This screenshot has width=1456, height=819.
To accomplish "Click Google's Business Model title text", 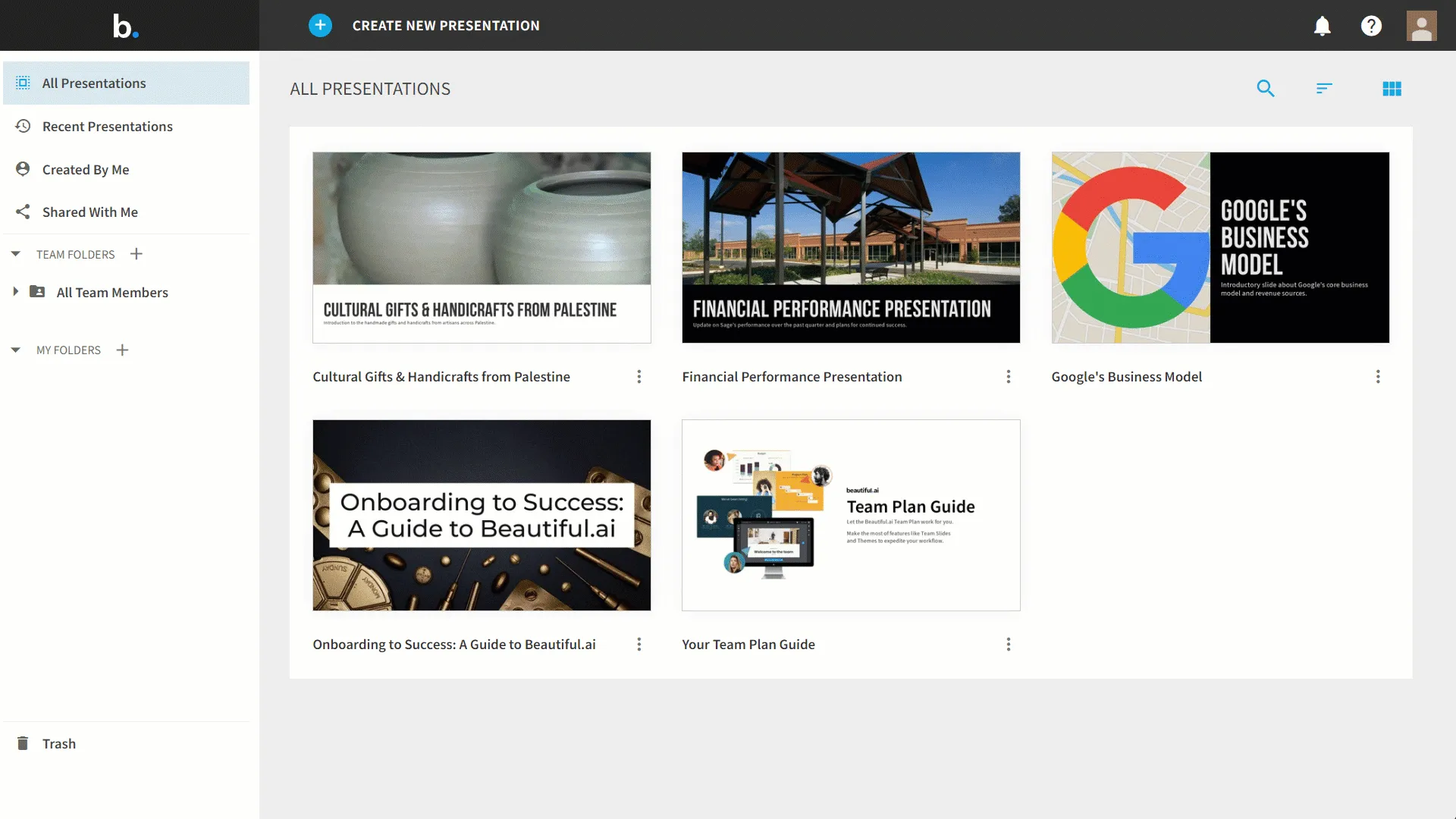I will pyautogui.click(x=1126, y=377).
